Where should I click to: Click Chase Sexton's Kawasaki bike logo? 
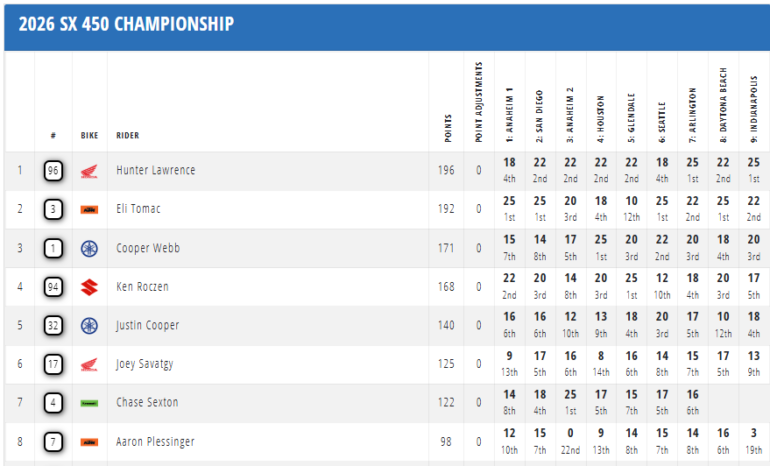pos(89,403)
